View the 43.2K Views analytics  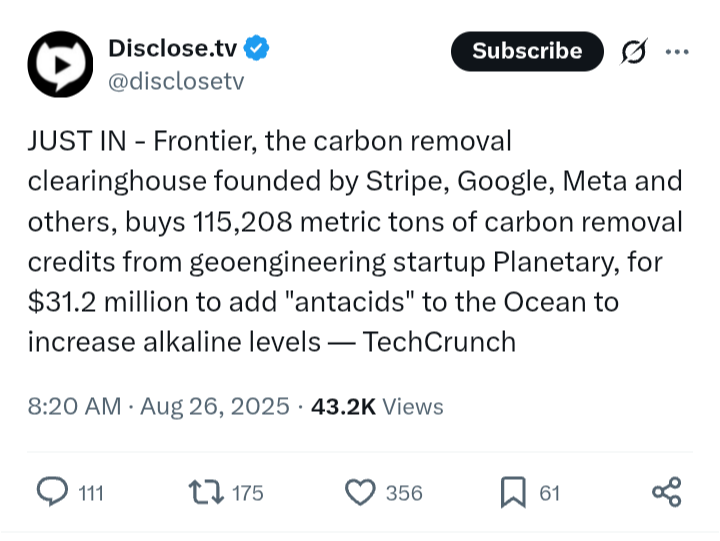click(x=377, y=407)
